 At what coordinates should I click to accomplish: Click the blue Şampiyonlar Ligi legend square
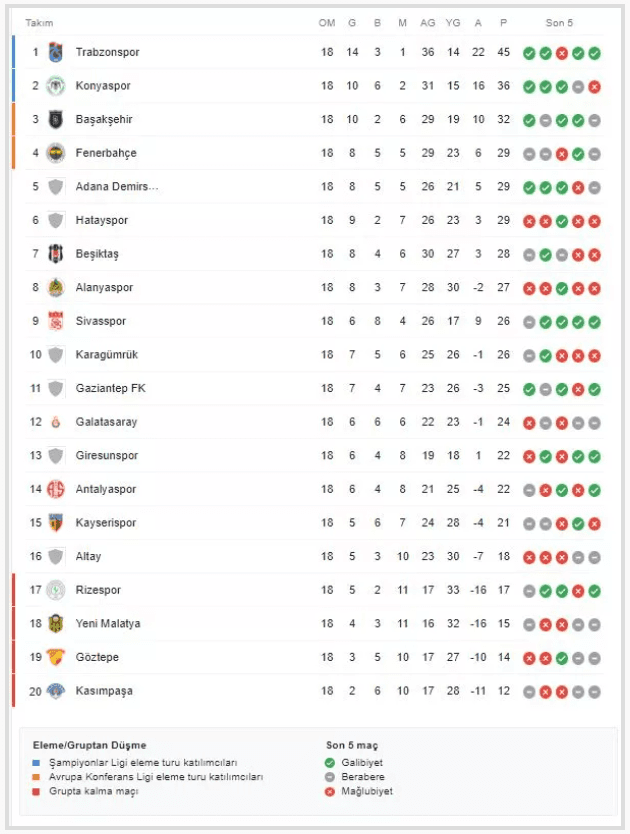pos(37,763)
